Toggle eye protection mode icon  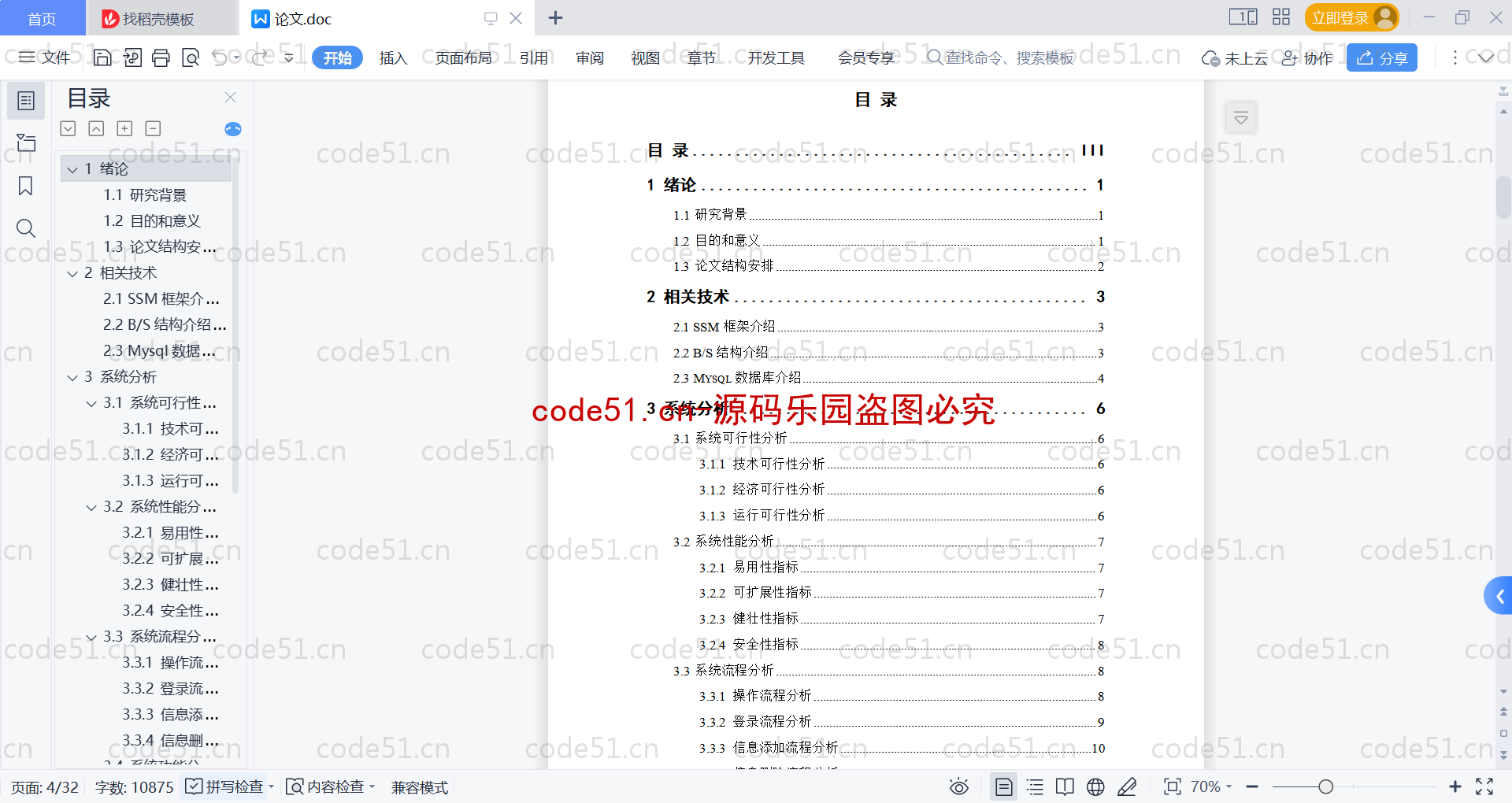[958, 786]
